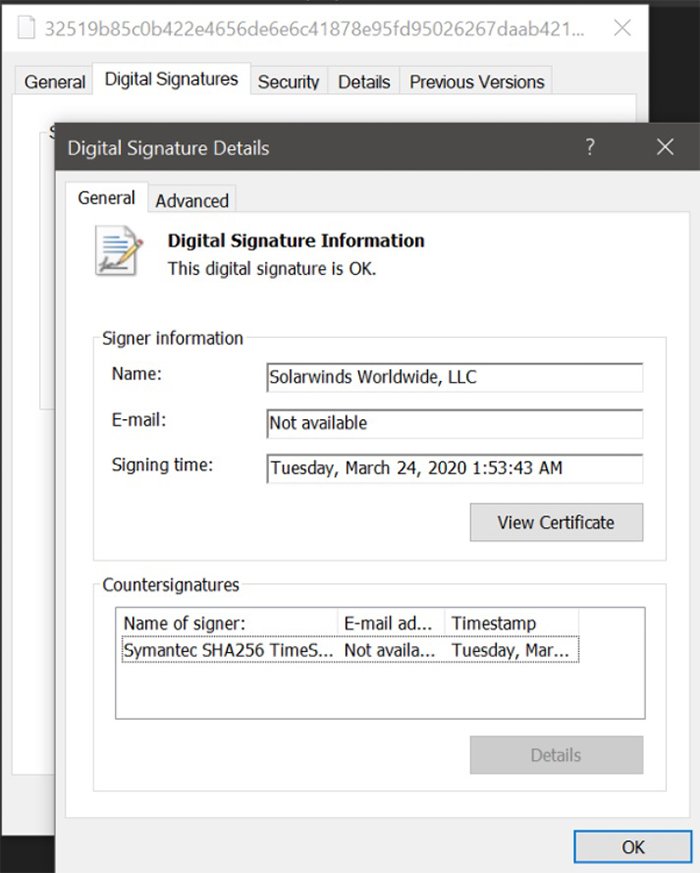Open the General tab of Digital Signature Details

pyautogui.click(x=106, y=198)
